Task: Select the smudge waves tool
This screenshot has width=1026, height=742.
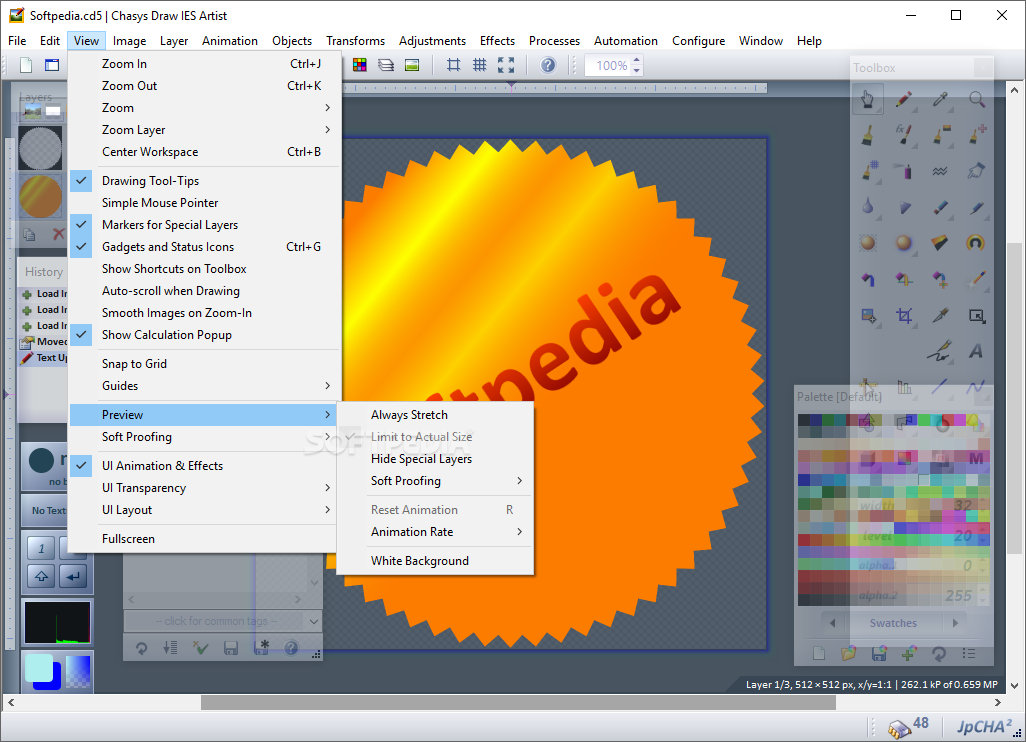Action: [x=940, y=171]
